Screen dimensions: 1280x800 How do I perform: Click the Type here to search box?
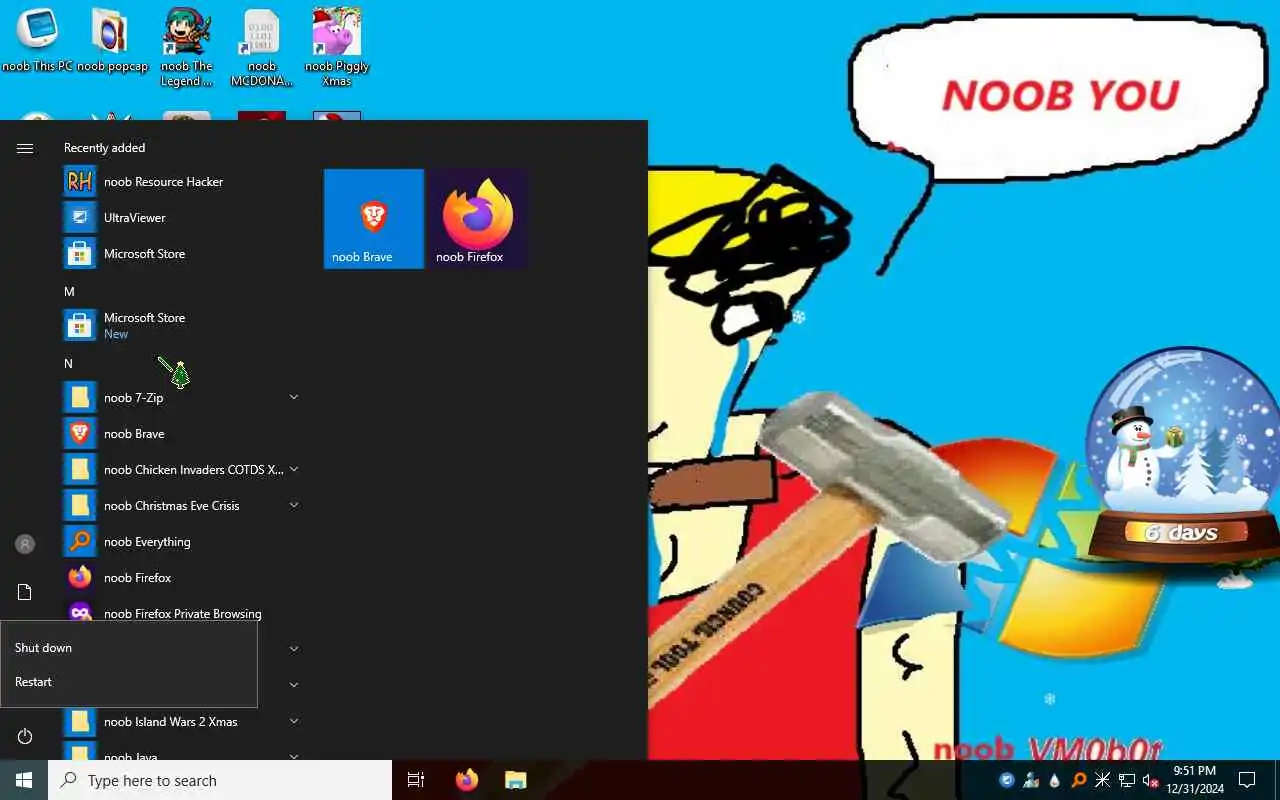220,780
